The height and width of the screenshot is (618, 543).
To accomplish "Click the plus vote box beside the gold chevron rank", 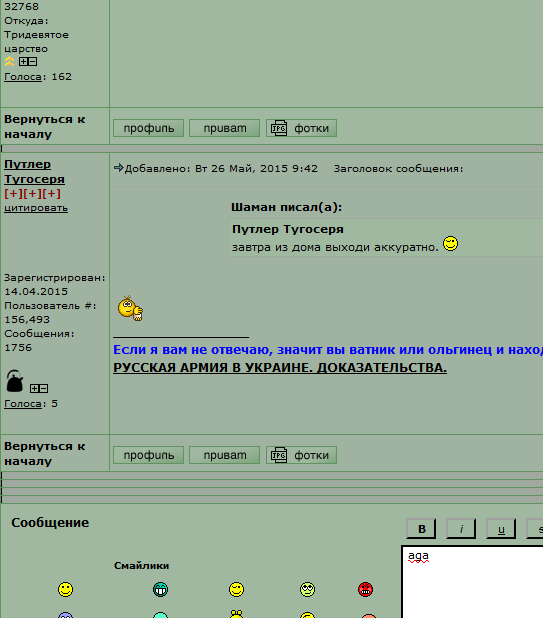I will (x=24, y=61).
